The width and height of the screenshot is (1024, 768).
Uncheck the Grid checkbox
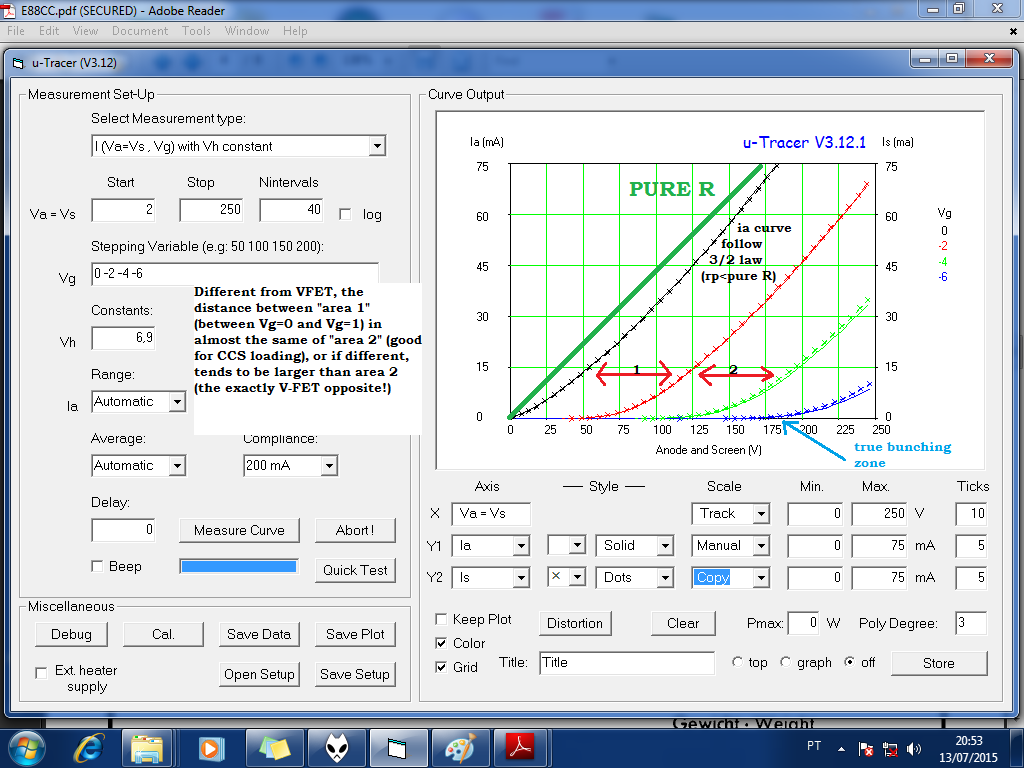coord(441,667)
